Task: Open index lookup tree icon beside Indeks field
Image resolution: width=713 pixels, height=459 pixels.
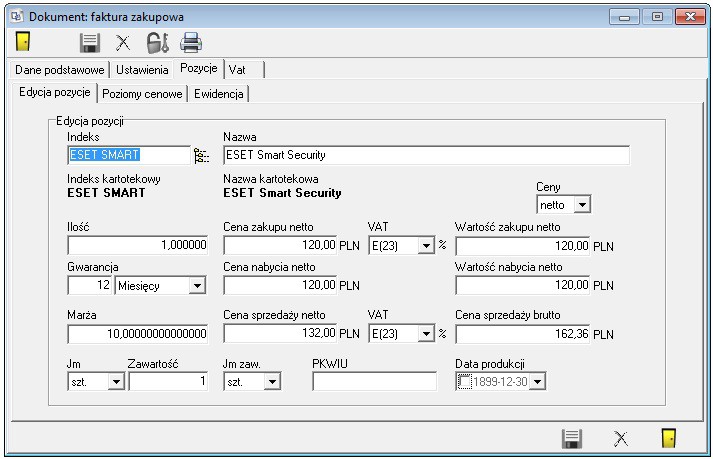Action: tap(201, 156)
